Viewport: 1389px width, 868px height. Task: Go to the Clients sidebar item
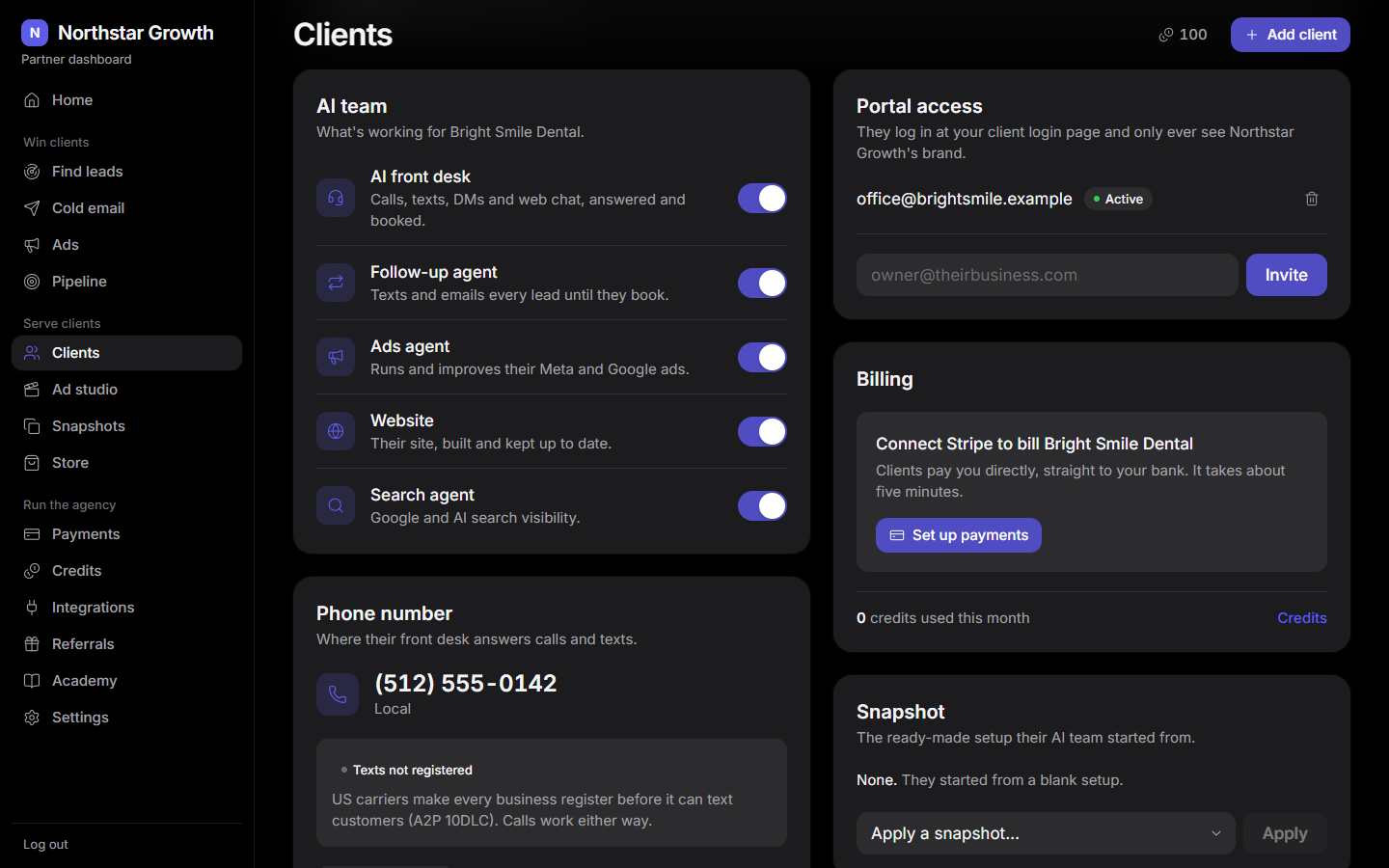tap(126, 353)
